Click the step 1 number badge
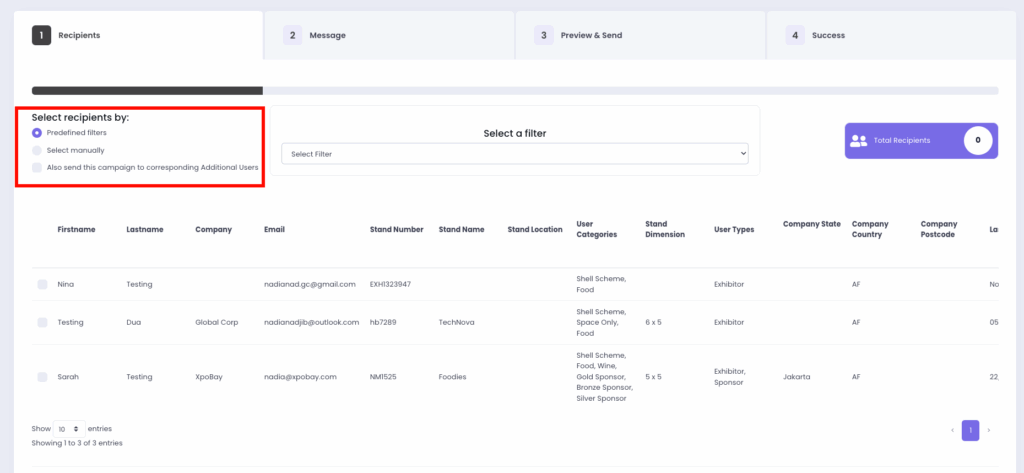The height and width of the screenshot is (473, 1024). [x=42, y=35]
